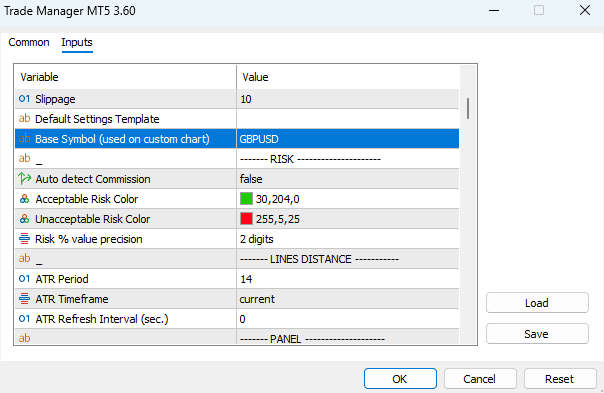The height and width of the screenshot is (393, 604).
Task: Click the integer icon beside Slippage
Action: tap(24, 99)
